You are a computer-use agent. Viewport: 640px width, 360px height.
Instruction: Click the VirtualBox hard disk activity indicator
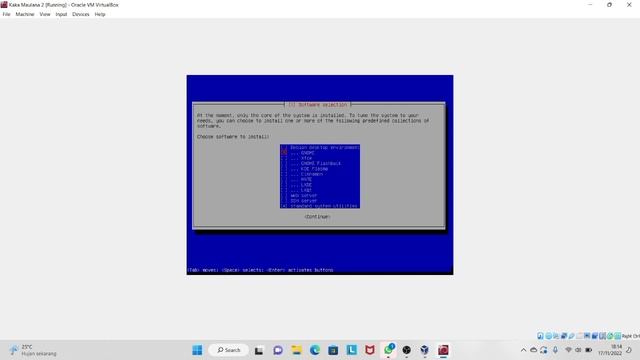(540, 336)
